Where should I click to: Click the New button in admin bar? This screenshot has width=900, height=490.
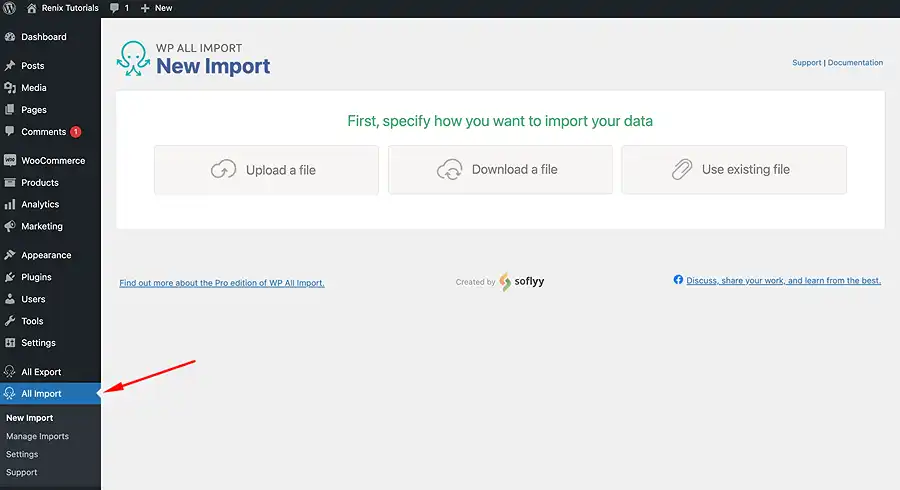point(157,8)
